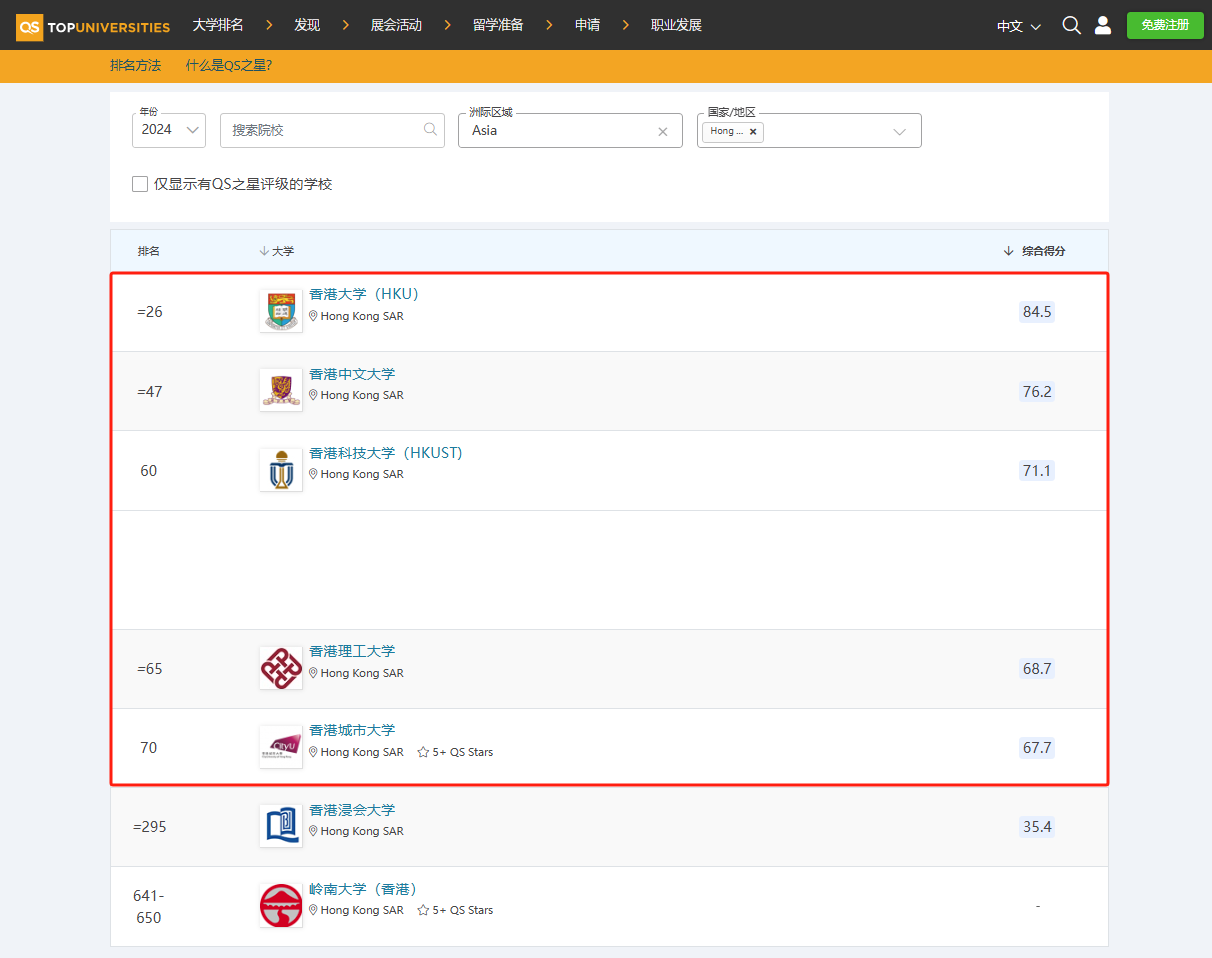Open the 香港浸会大学 link

[x=352, y=810]
